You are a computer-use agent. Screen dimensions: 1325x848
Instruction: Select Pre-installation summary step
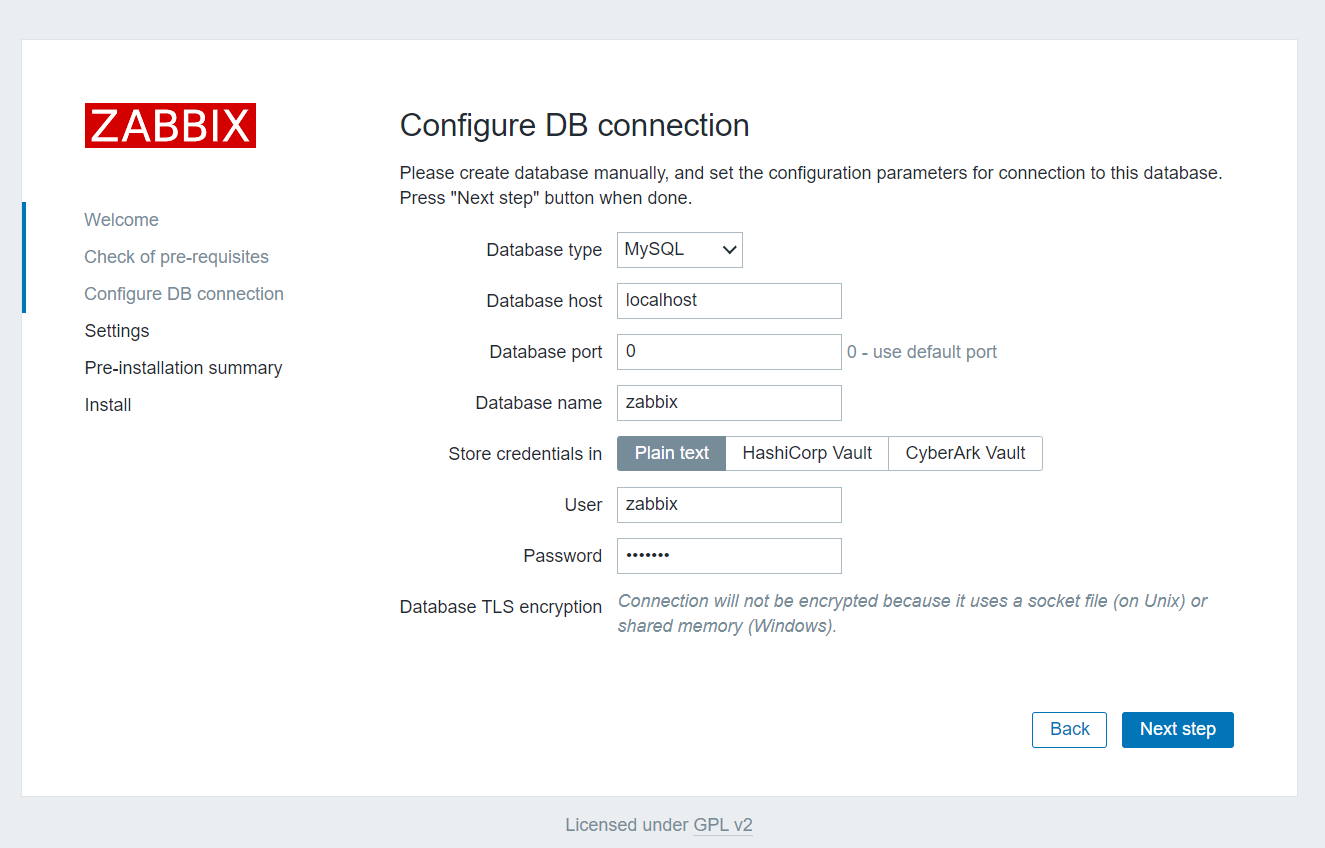(x=183, y=368)
